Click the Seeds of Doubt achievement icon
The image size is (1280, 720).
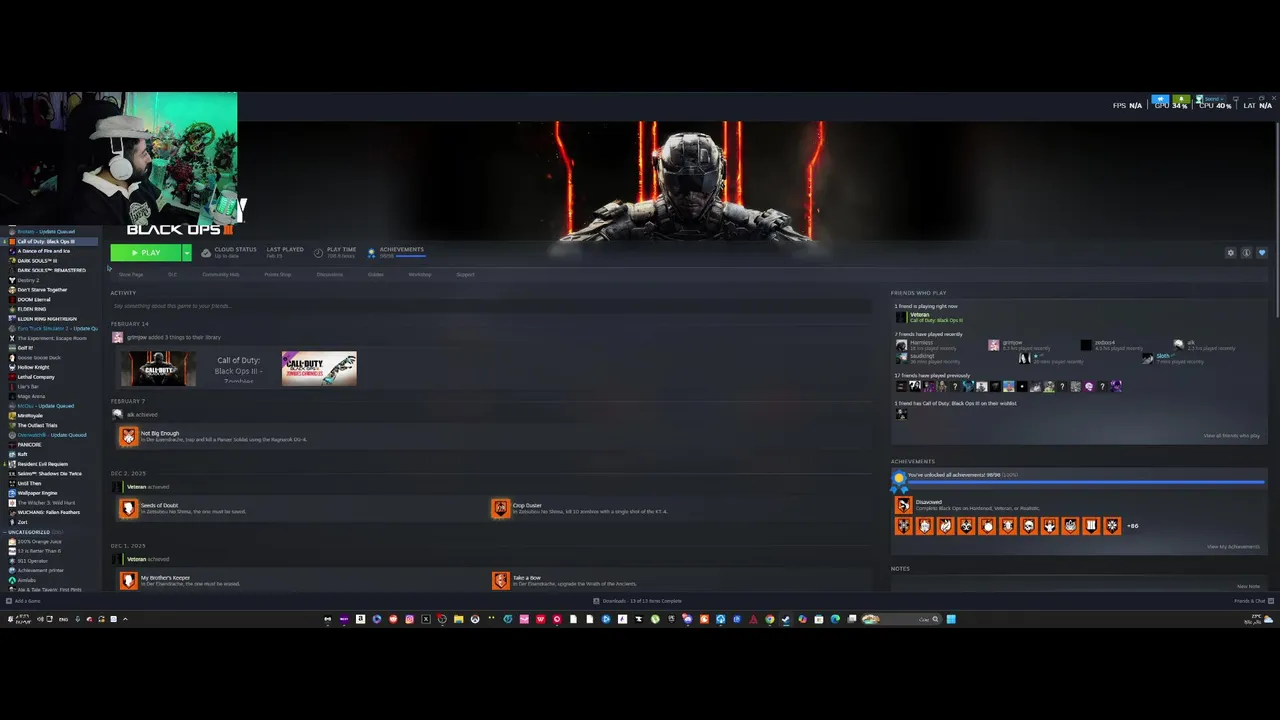coord(128,508)
